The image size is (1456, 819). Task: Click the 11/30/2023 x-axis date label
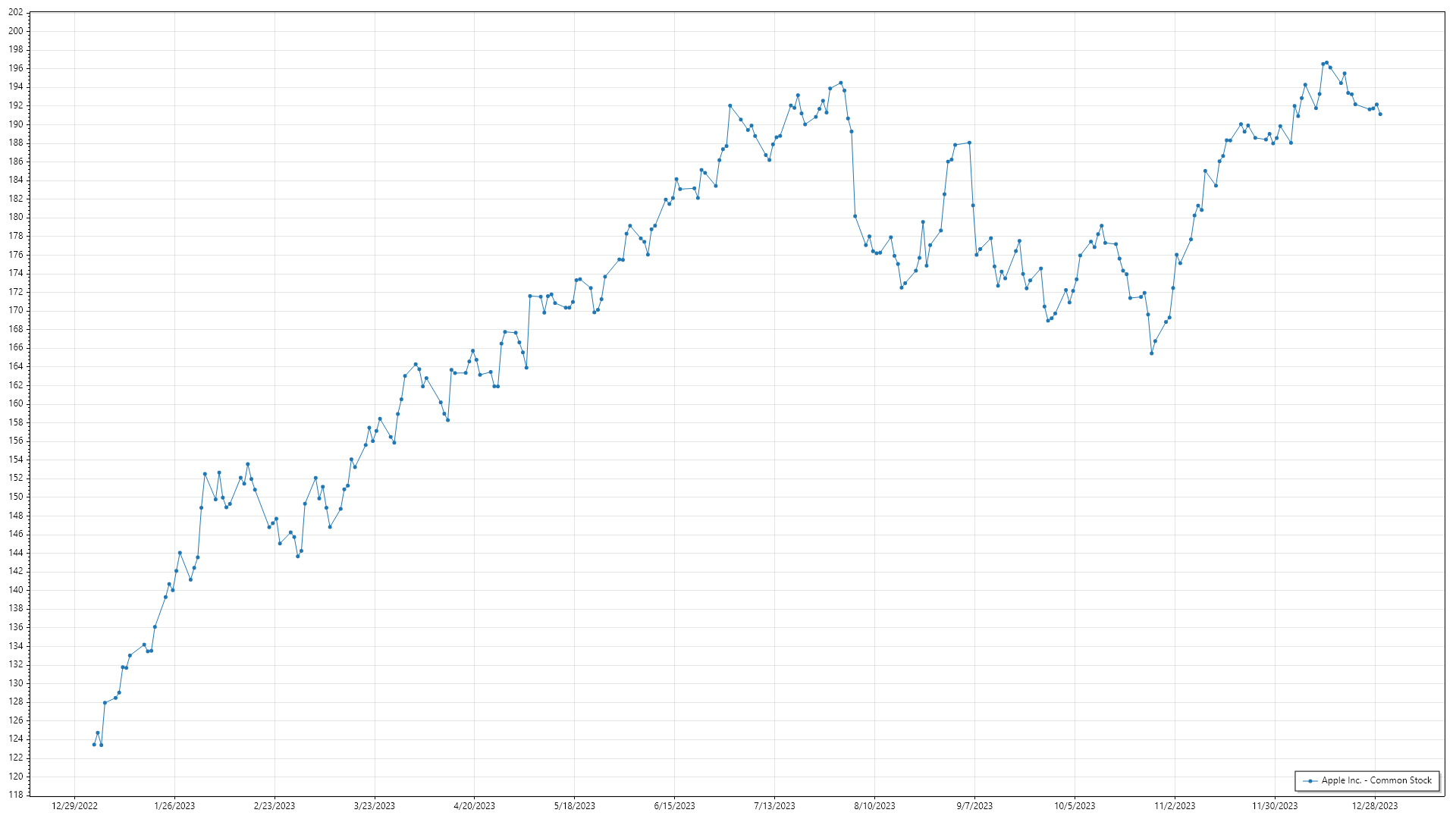pos(1275,806)
